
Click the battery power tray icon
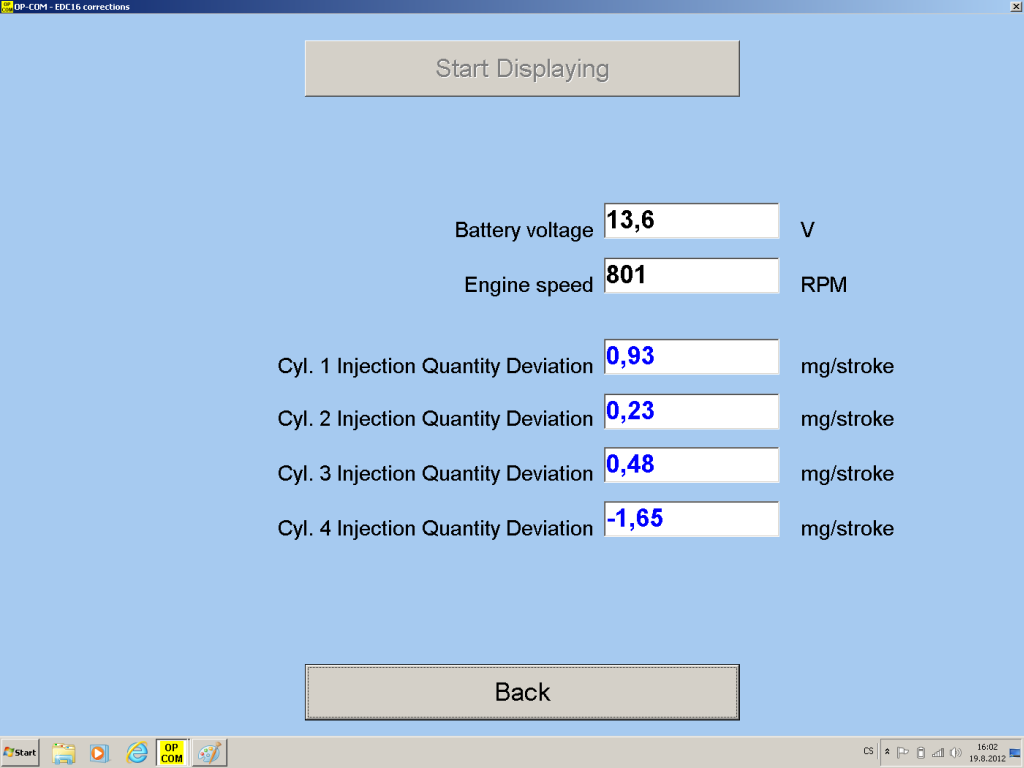(921, 752)
